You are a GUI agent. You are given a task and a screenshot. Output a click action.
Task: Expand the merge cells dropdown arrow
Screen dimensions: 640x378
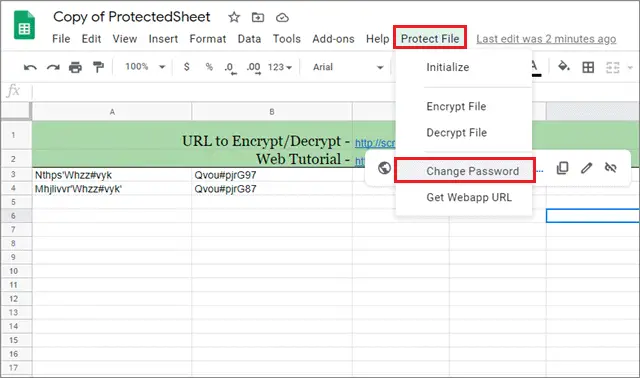[630, 67]
